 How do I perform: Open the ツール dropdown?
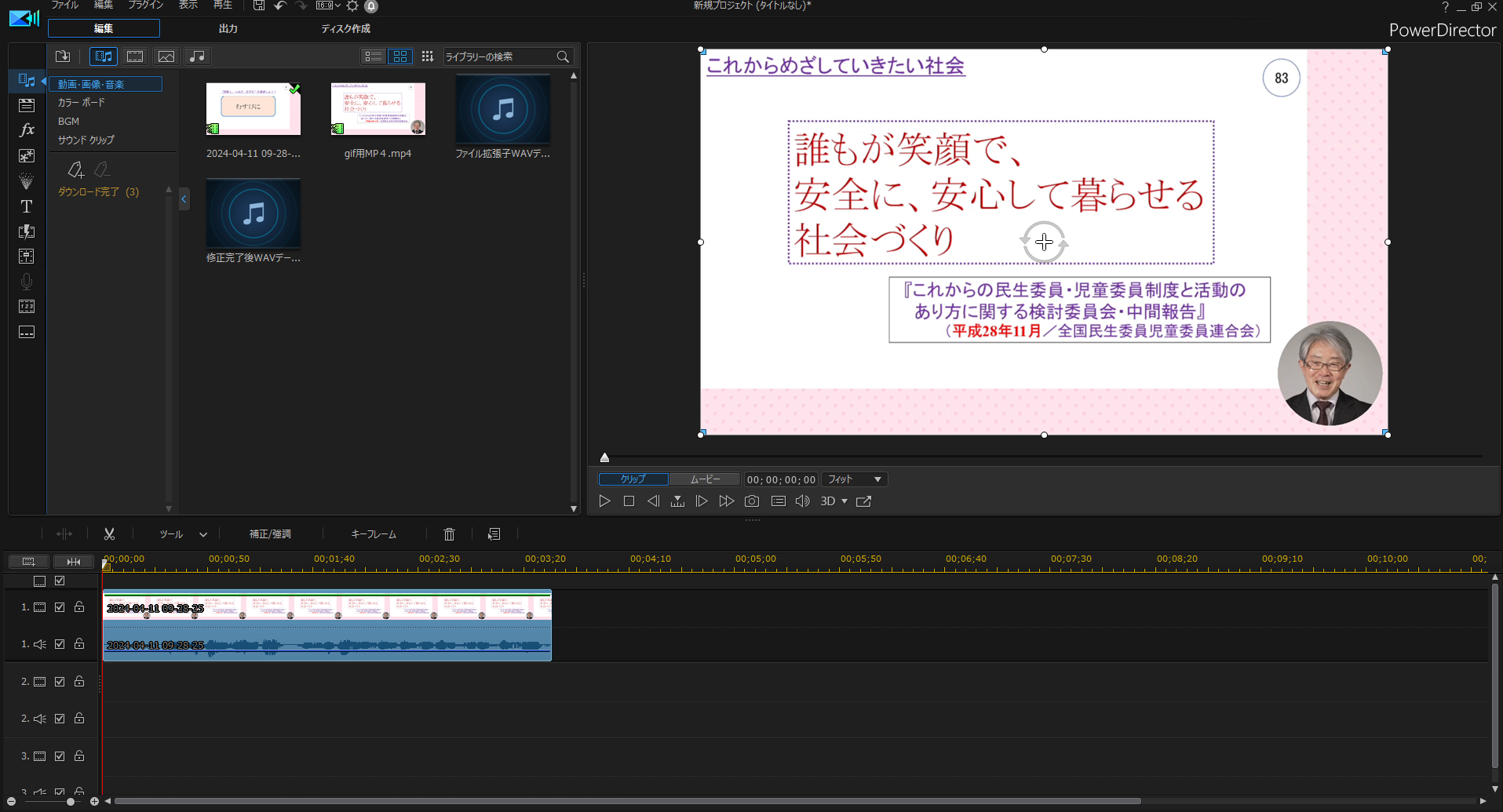tap(183, 534)
